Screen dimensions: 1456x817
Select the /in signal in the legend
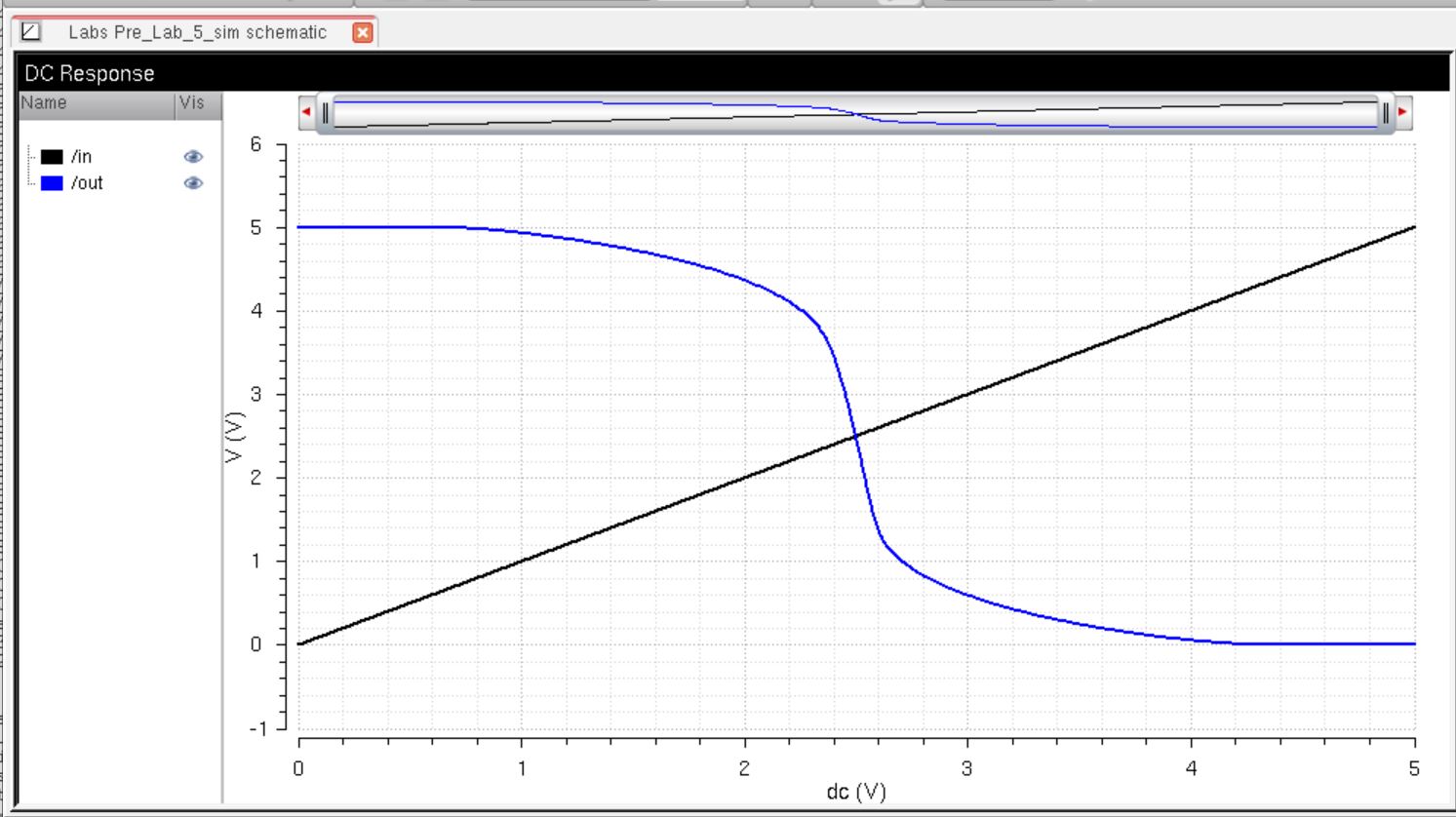tap(82, 157)
